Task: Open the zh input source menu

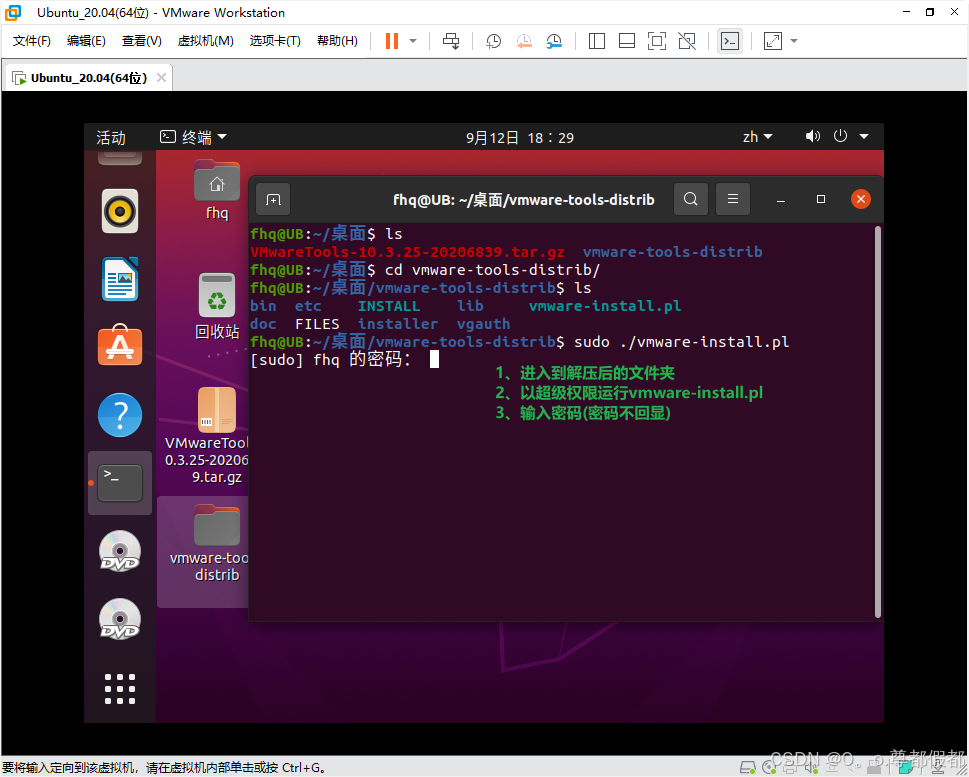Action: 758,137
